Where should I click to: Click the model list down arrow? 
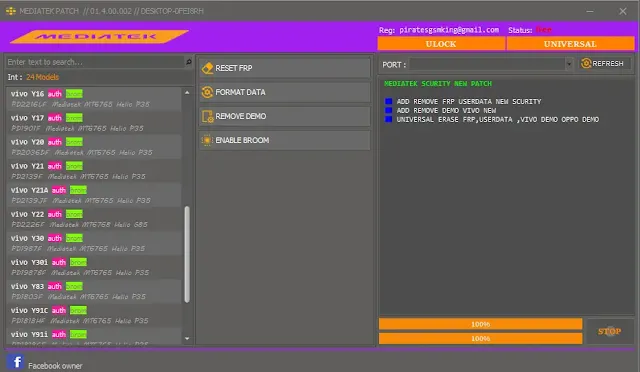coord(187,339)
